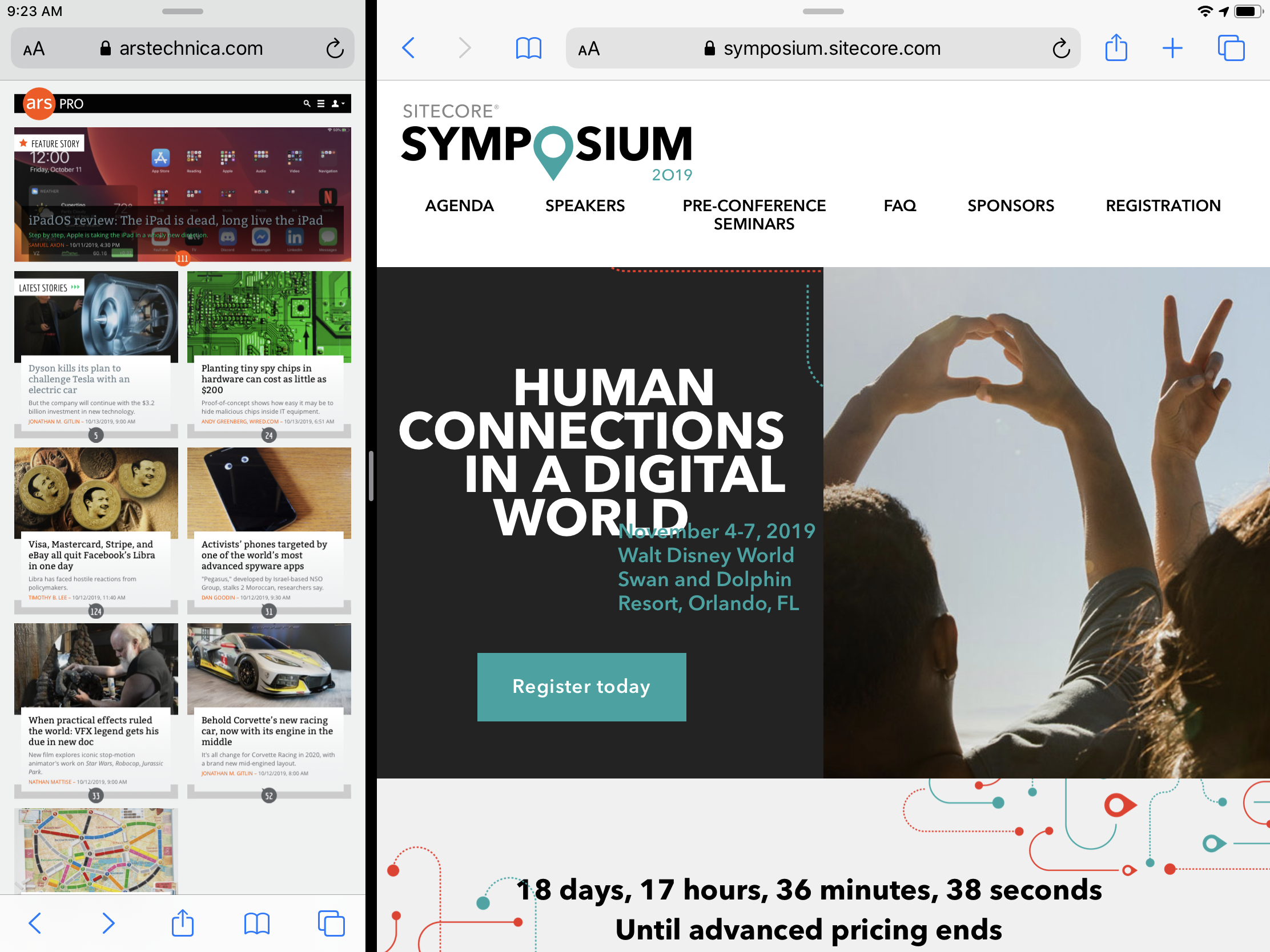The height and width of the screenshot is (952, 1270).
Task: Tap the reader AA button in left Safari pane
Action: point(34,49)
